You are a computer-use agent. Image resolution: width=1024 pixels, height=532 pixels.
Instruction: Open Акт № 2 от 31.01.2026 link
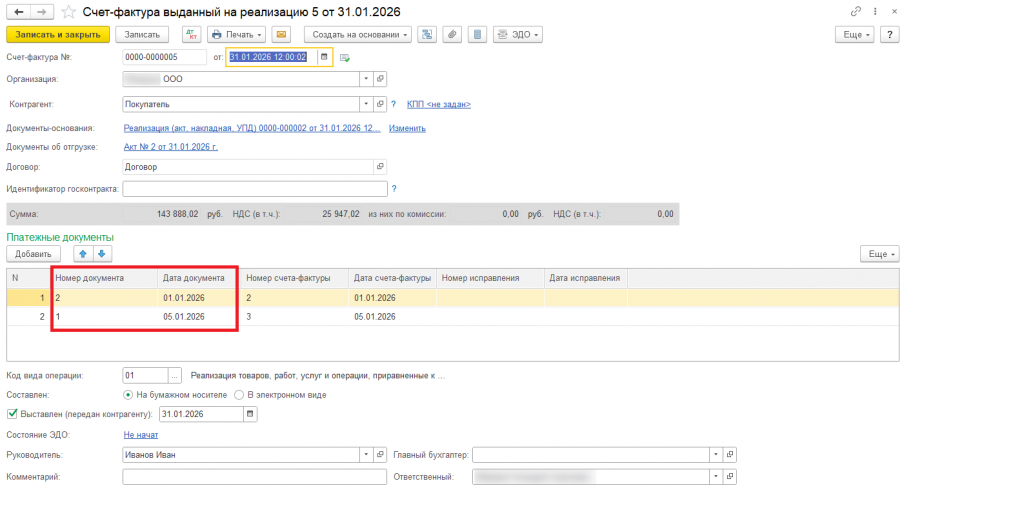[x=170, y=147]
